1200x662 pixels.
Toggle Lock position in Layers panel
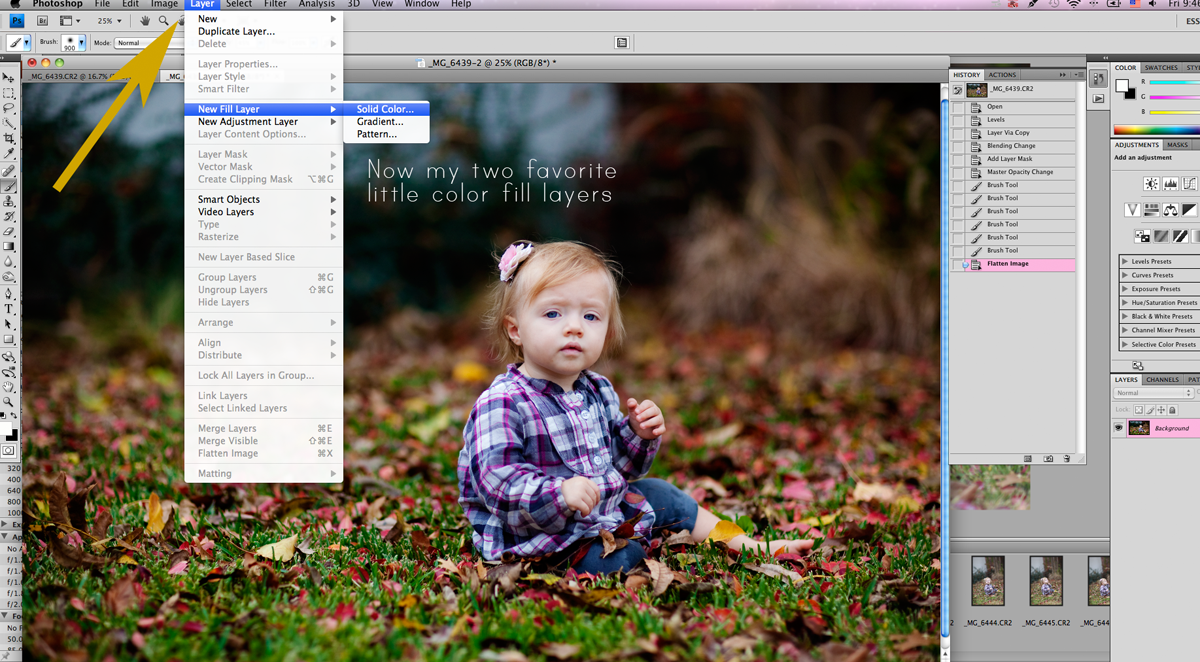[x=1162, y=410]
